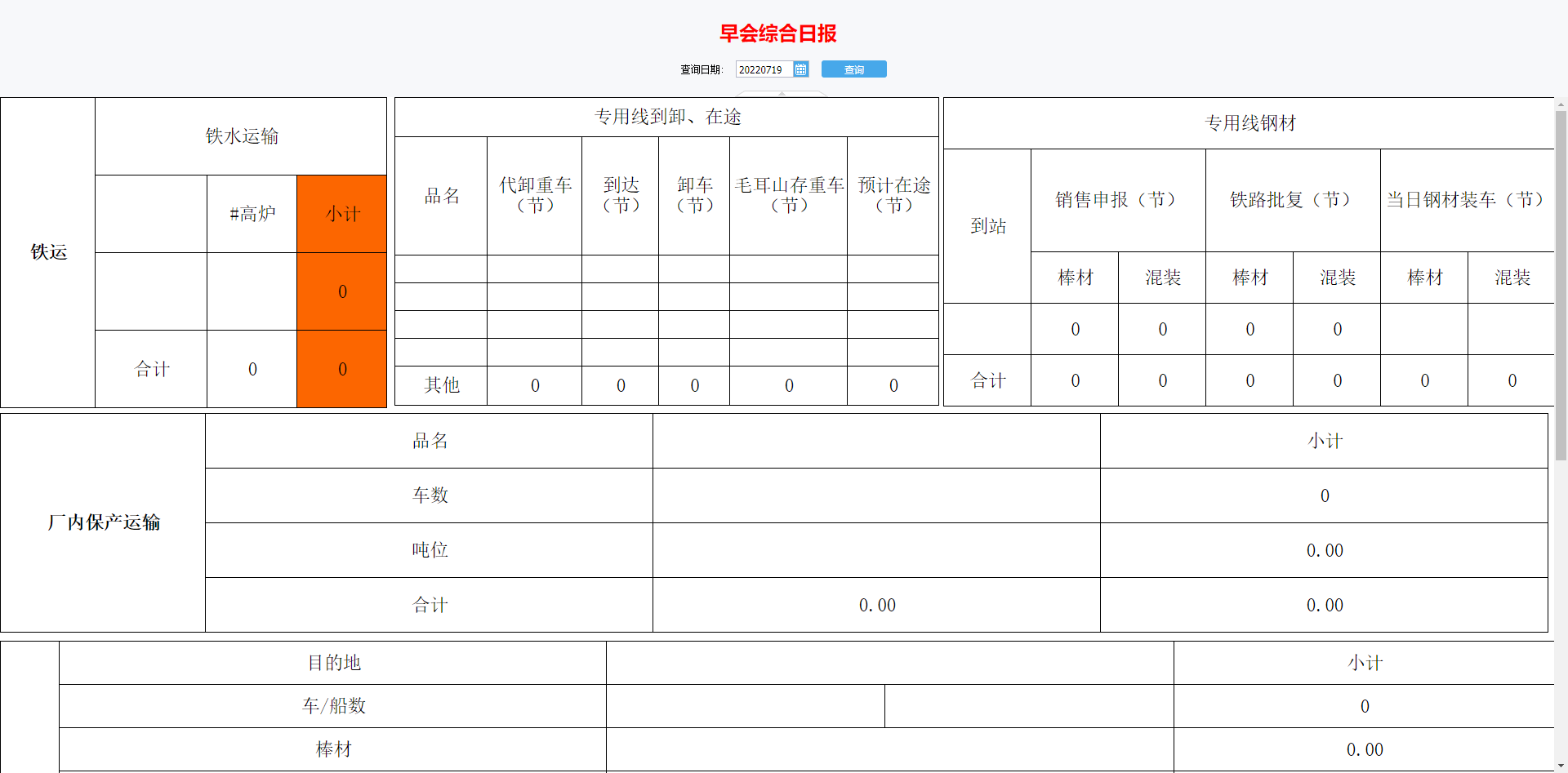Click the scrollbar up arrow
The width and height of the screenshot is (1568, 773).
coord(1561,104)
